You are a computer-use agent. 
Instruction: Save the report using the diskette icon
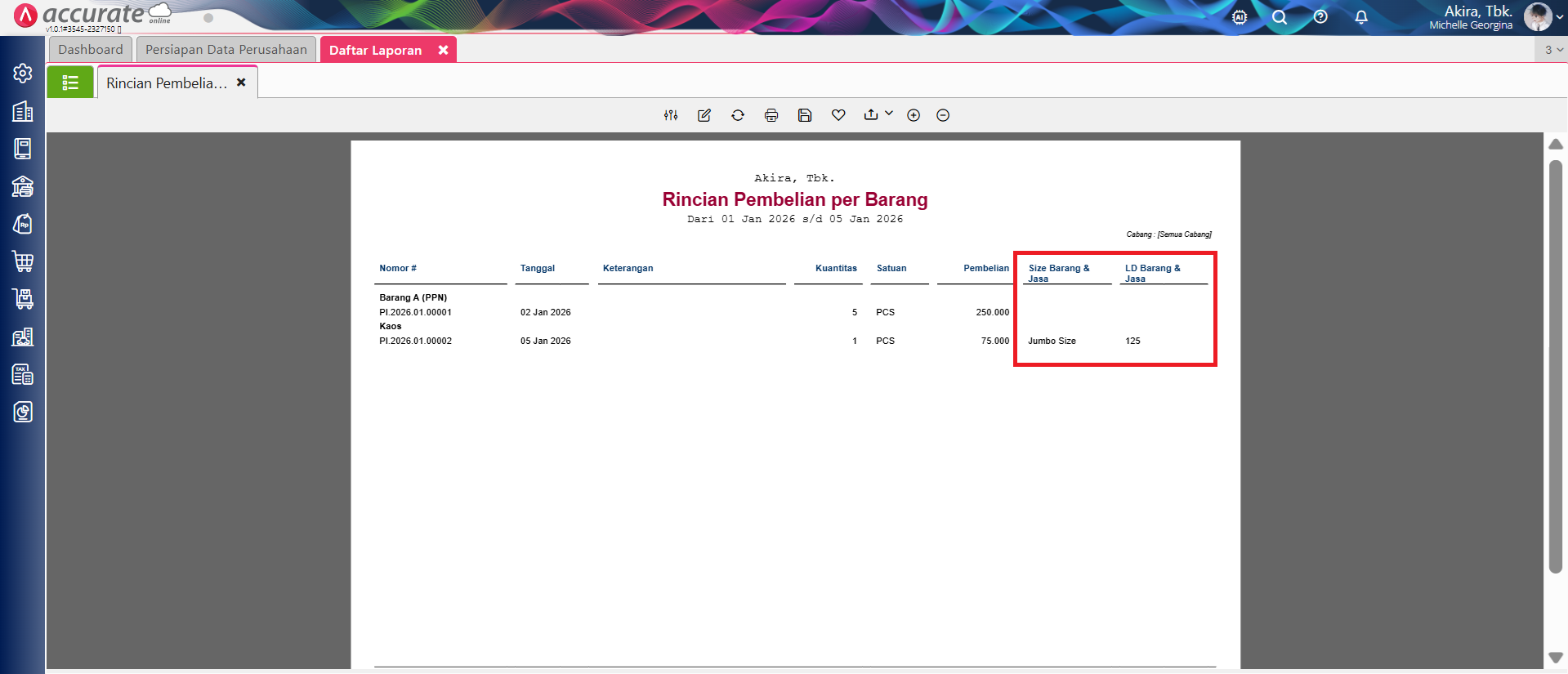click(x=805, y=115)
